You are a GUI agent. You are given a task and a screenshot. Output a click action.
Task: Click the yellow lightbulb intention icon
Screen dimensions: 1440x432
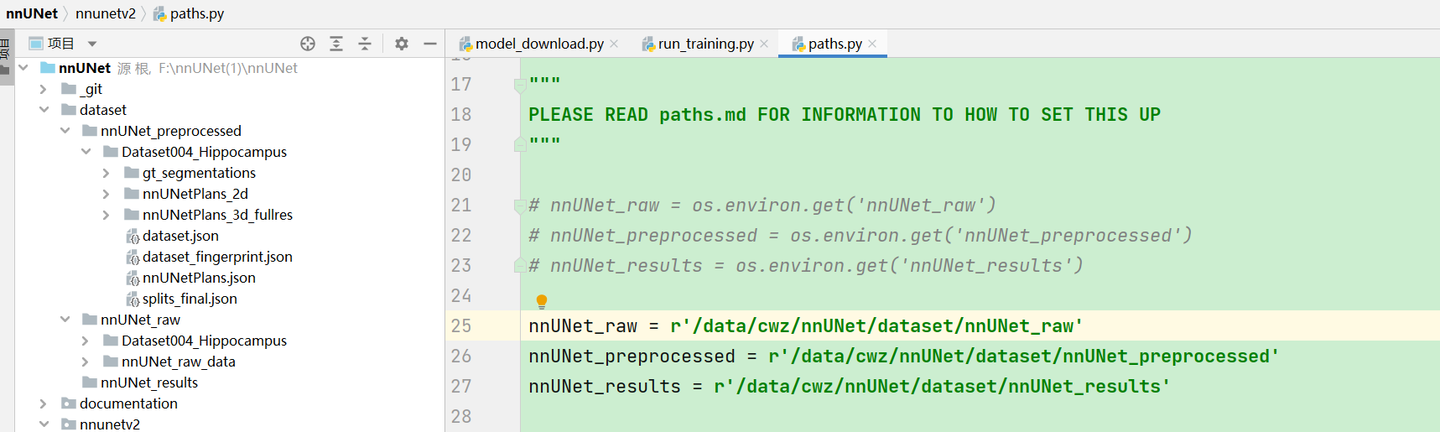[541, 301]
